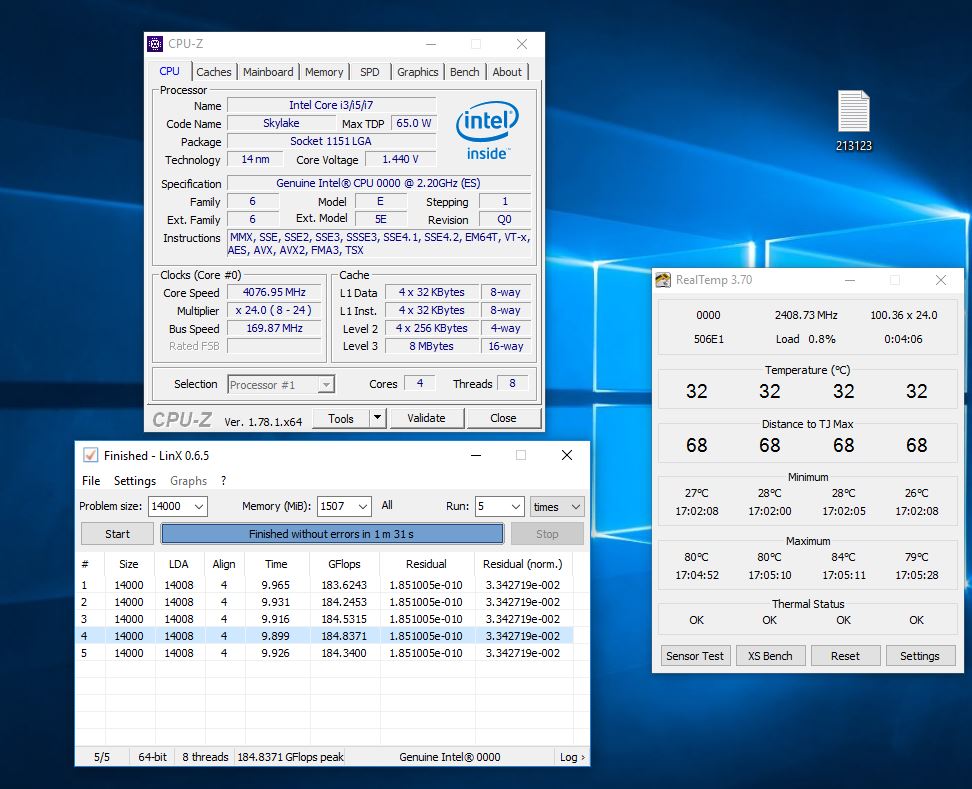The height and width of the screenshot is (789, 972).
Task: Click the Tools button in CPU-Z
Action: (x=341, y=418)
